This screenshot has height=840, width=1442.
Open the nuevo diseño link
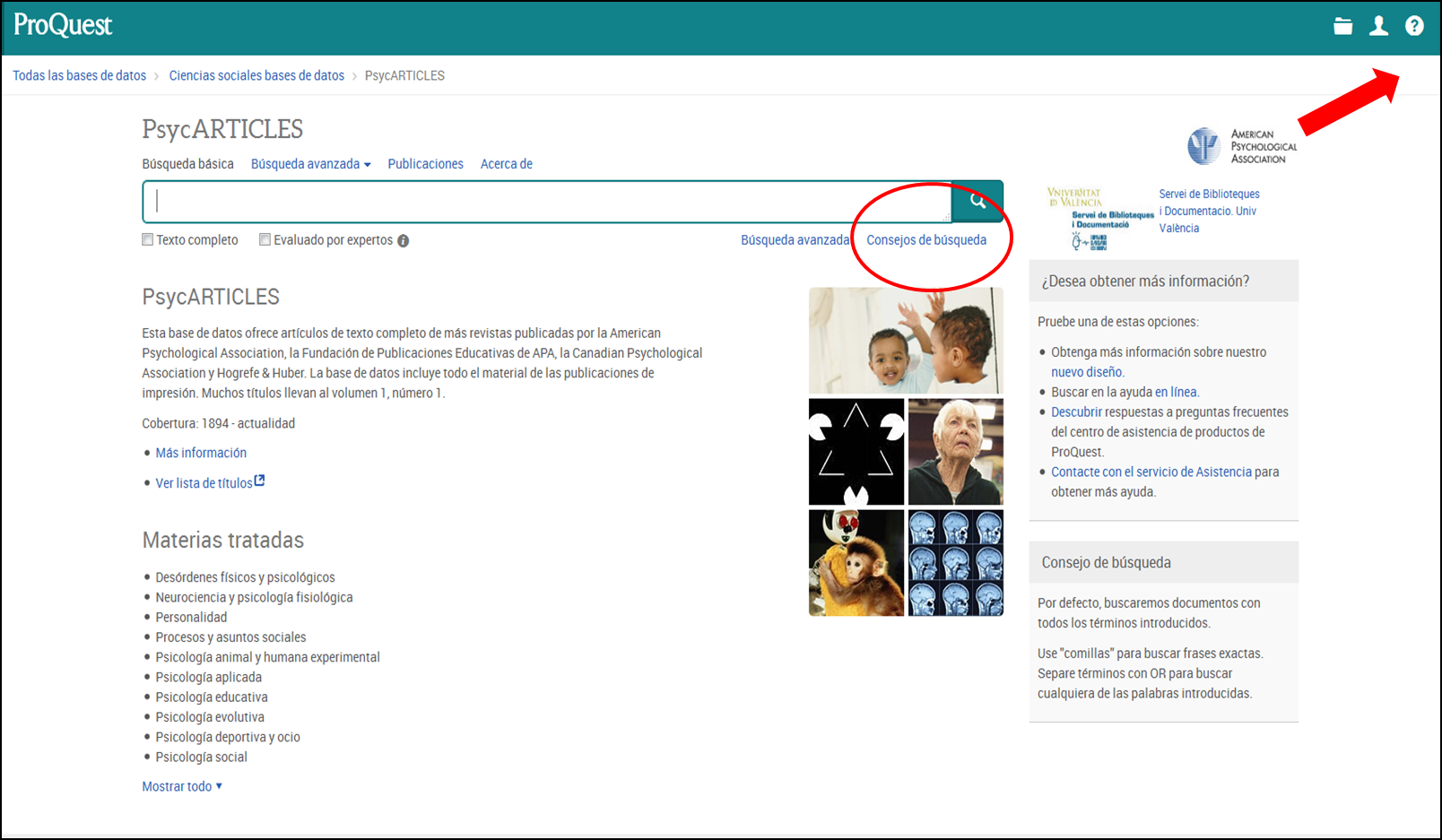pos(1086,372)
